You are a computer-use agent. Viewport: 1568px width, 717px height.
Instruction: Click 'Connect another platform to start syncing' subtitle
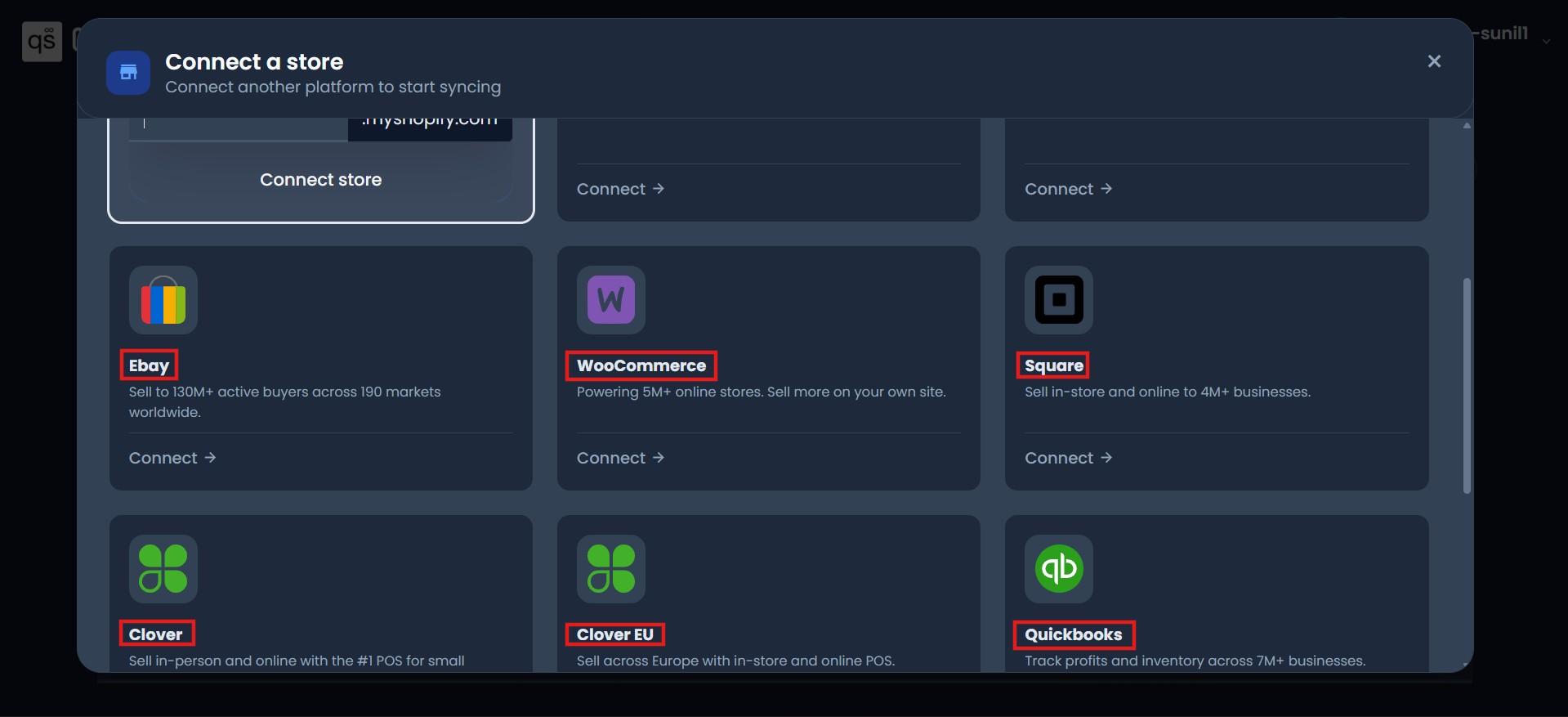point(333,87)
